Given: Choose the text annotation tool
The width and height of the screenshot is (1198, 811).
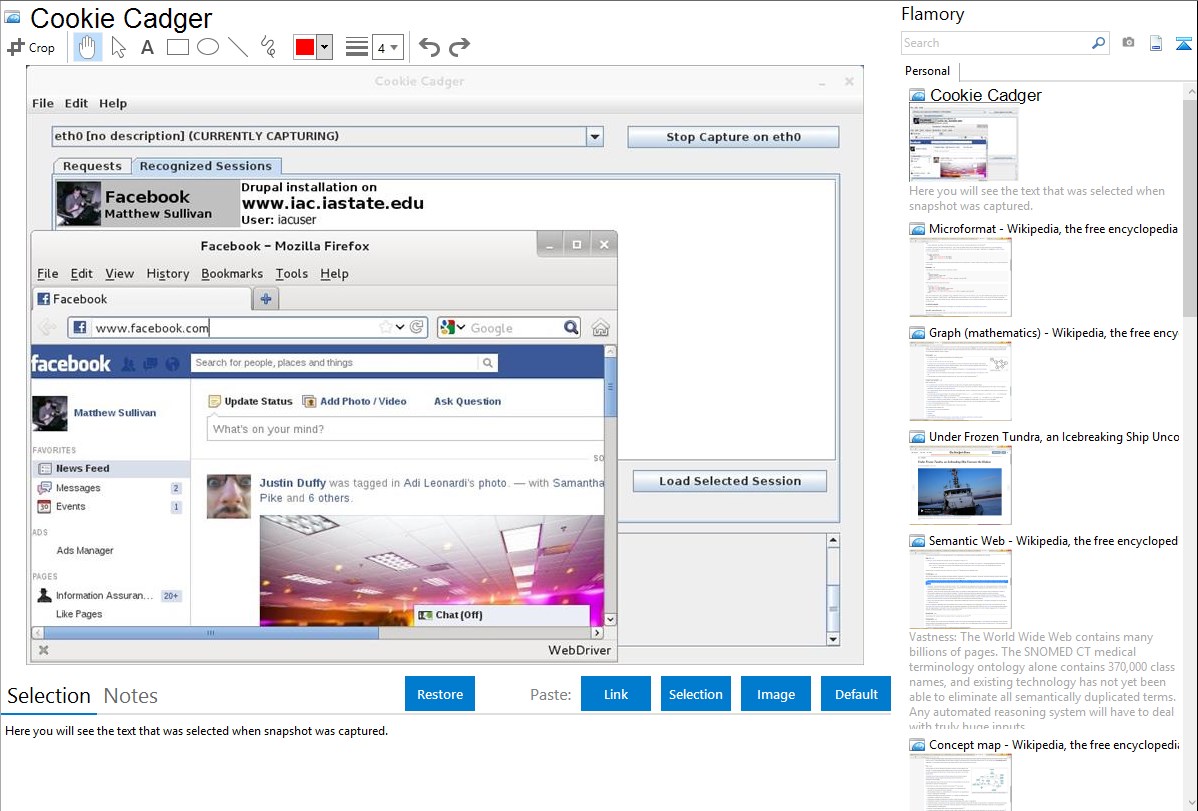Looking at the screenshot, I should (x=147, y=47).
